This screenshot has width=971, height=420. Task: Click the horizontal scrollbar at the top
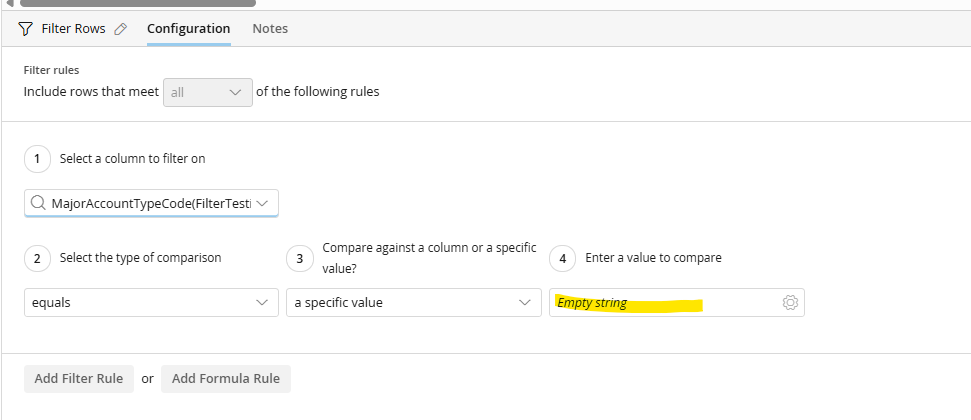(x=140, y=3)
